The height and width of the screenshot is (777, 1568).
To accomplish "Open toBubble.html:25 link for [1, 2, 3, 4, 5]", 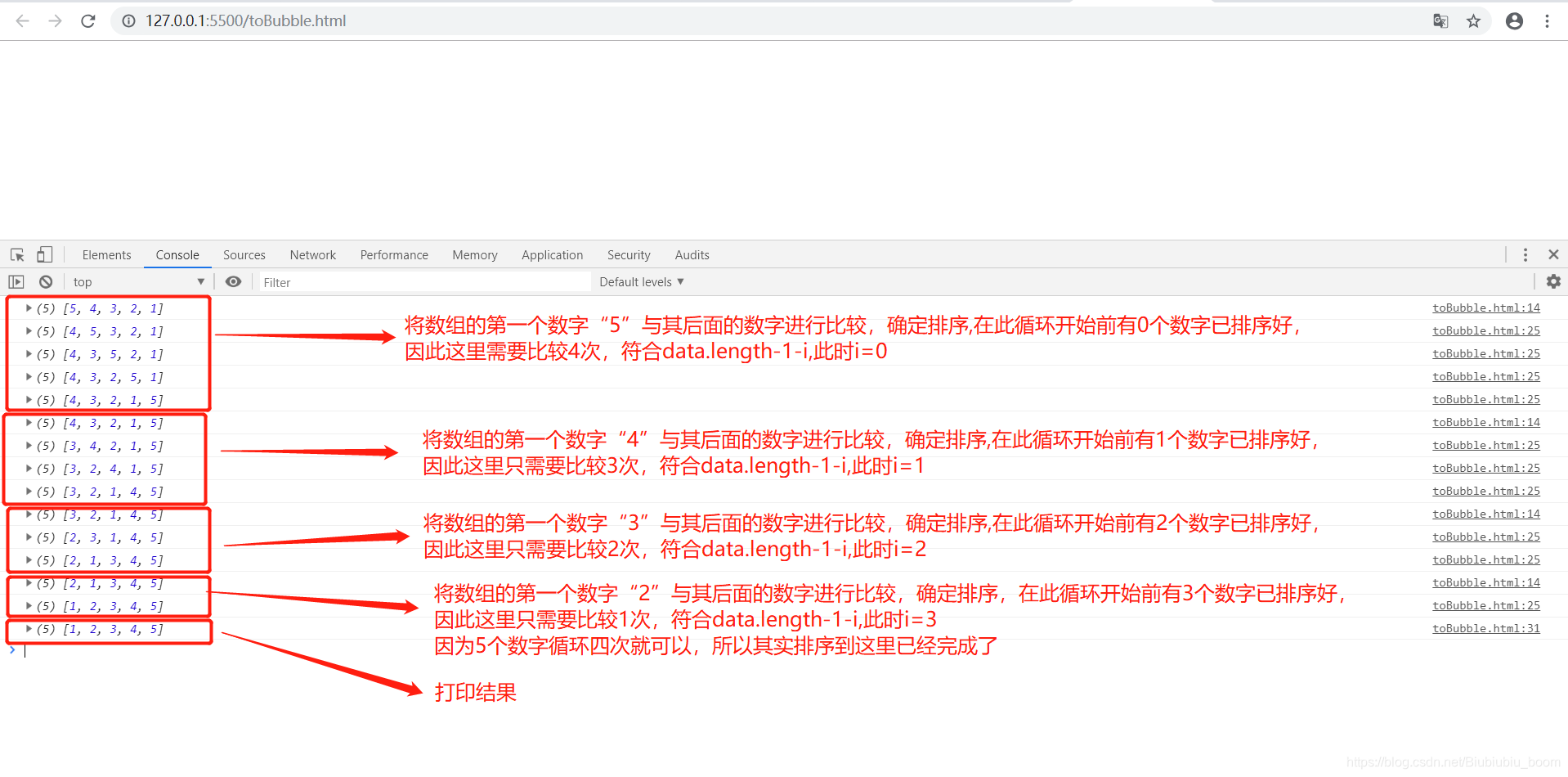I will pyautogui.click(x=1486, y=606).
